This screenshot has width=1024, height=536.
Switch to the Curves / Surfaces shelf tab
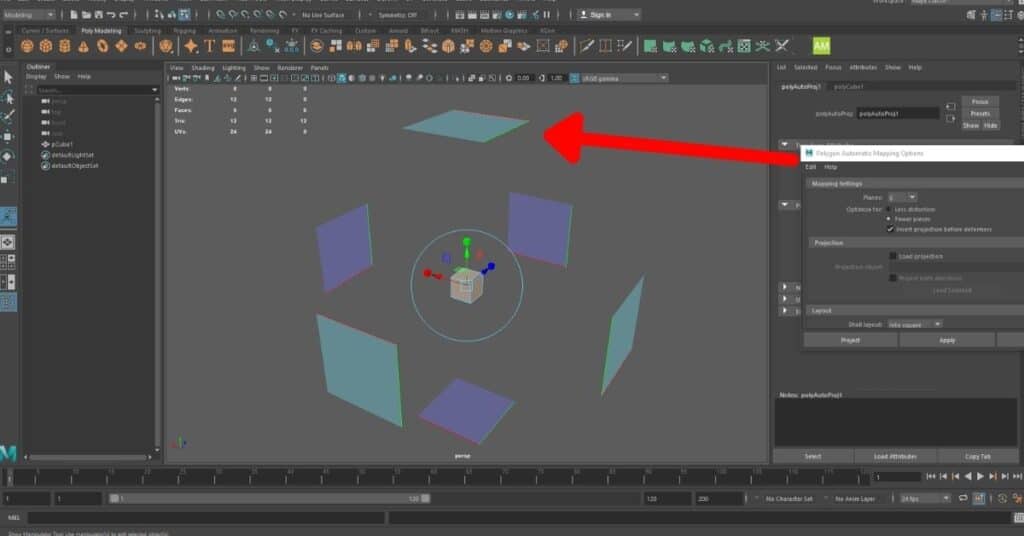pyautogui.click(x=44, y=31)
